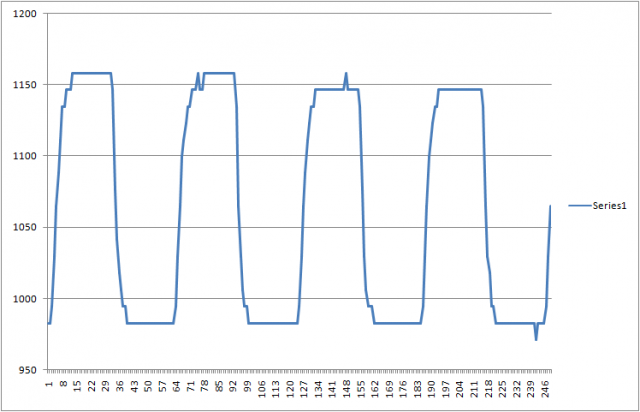Viewport: 640px width, 412px height.
Task: Click the small spike atop the third peak
Action: pos(346,74)
